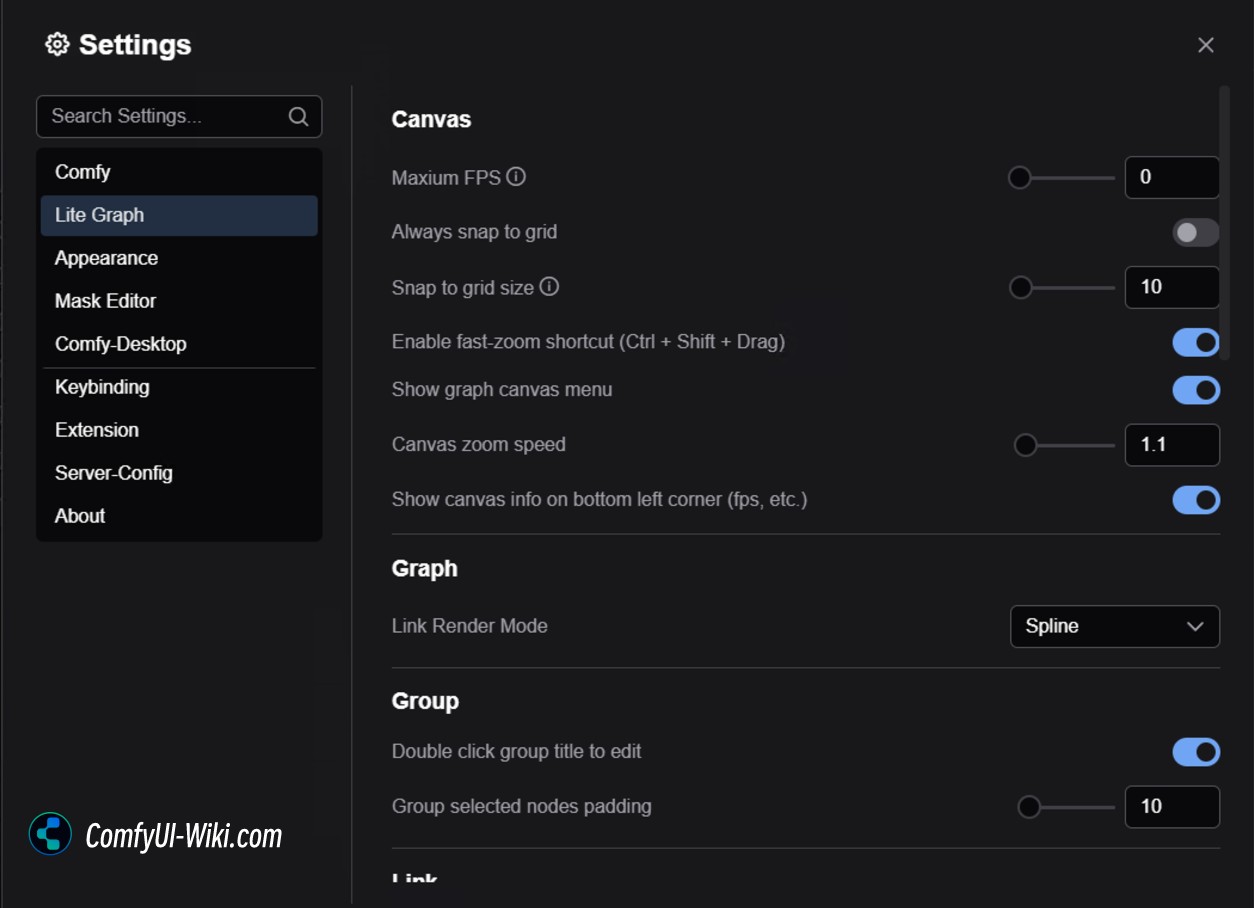Screen dimensions: 1254x908
Task: Click the Group section heading
Action: point(425,701)
